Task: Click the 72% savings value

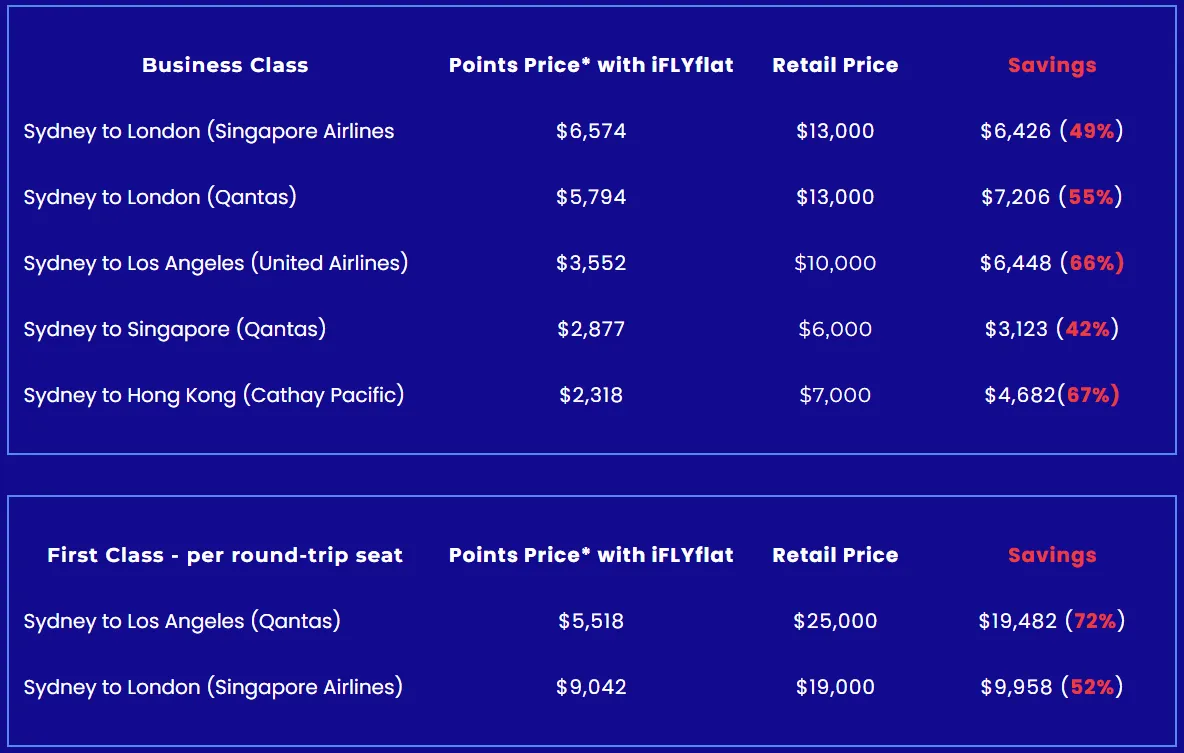Action: [x=1095, y=621]
